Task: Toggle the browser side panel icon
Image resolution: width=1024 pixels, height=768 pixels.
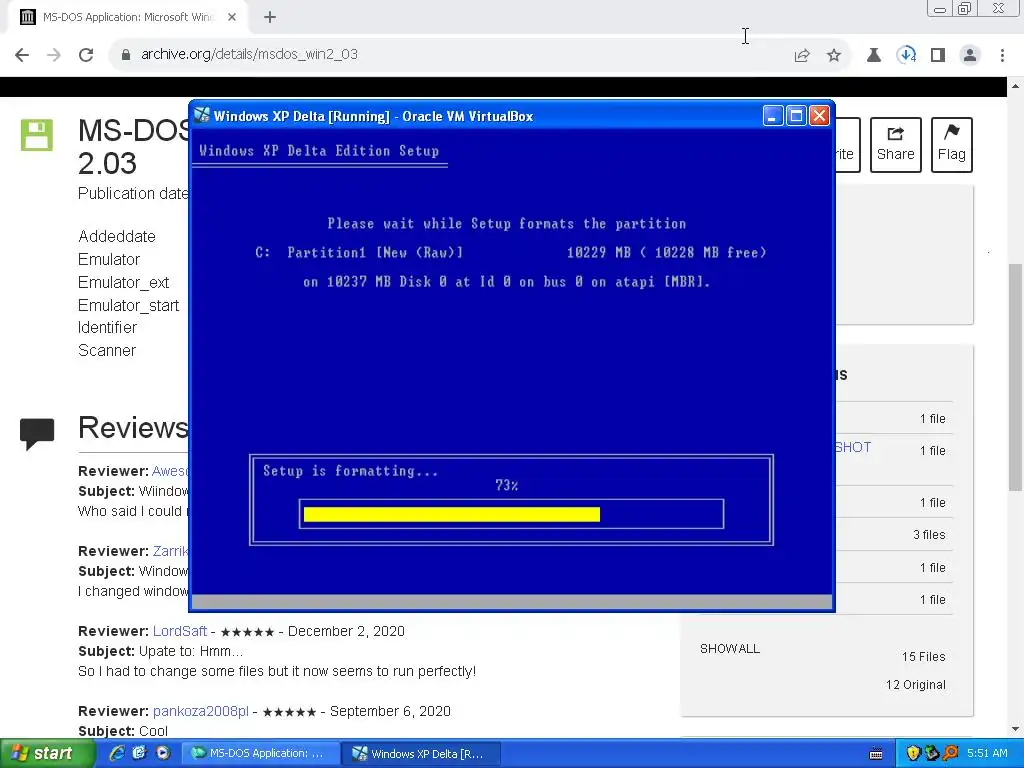Action: tap(938, 55)
